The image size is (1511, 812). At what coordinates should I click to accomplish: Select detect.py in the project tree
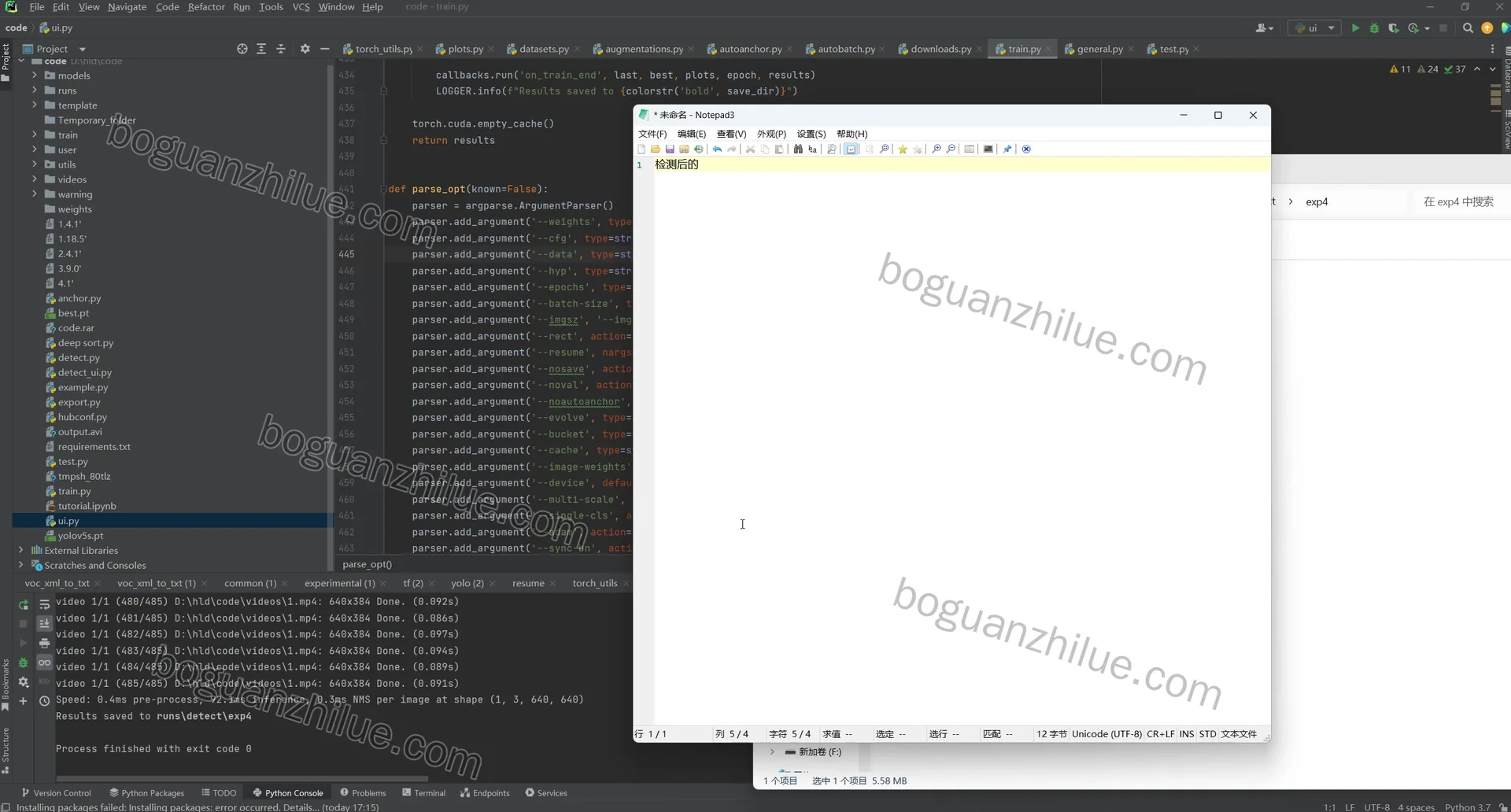tap(79, 357)
